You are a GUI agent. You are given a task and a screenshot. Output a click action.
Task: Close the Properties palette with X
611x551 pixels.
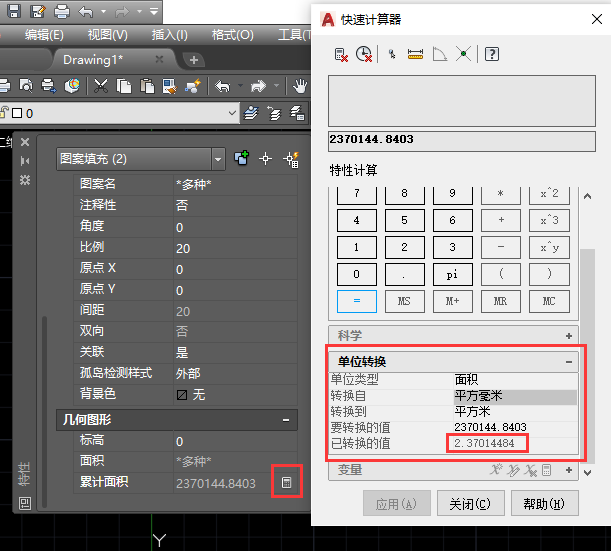click(x=25, y=142)
